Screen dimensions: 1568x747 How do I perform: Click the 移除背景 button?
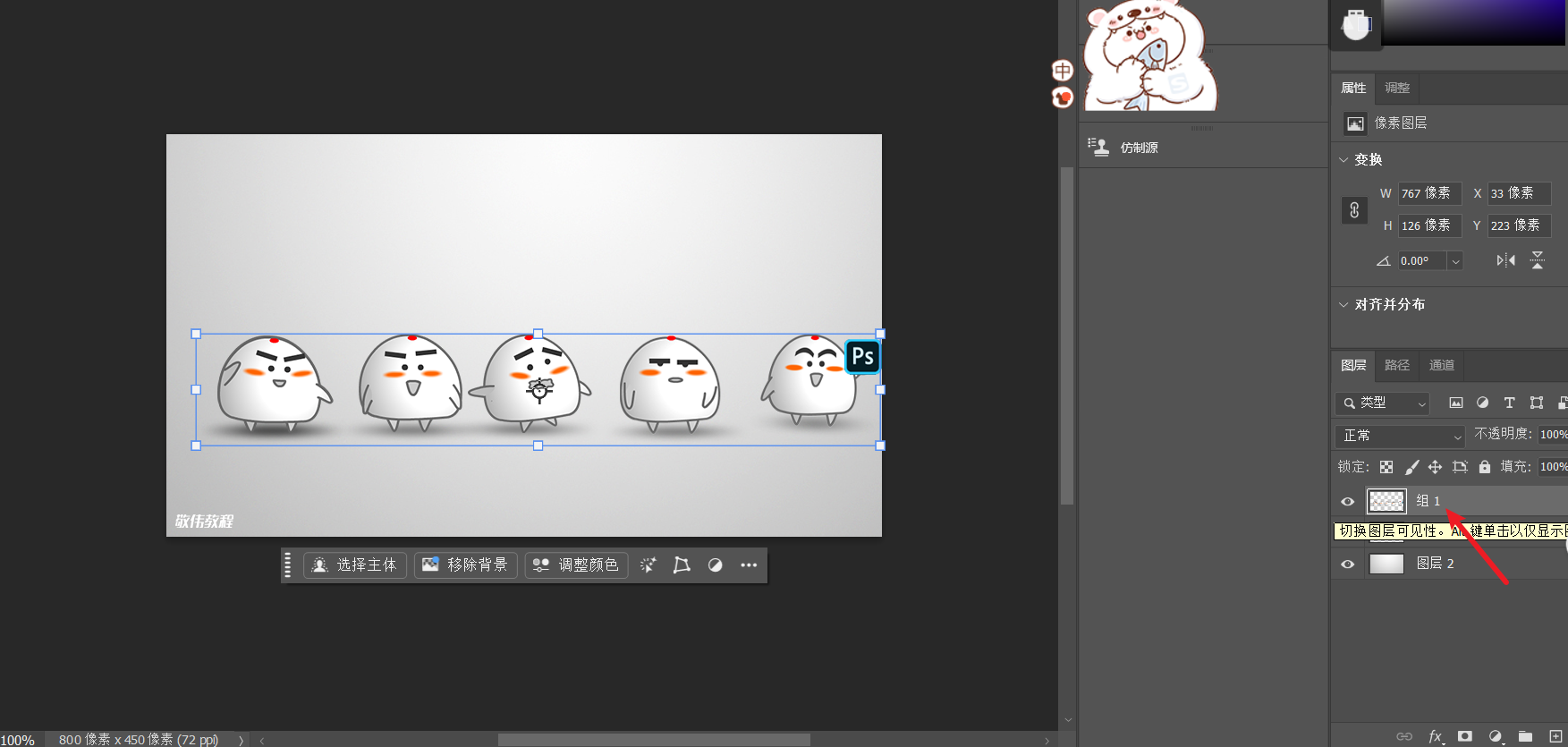coord(465,564)
